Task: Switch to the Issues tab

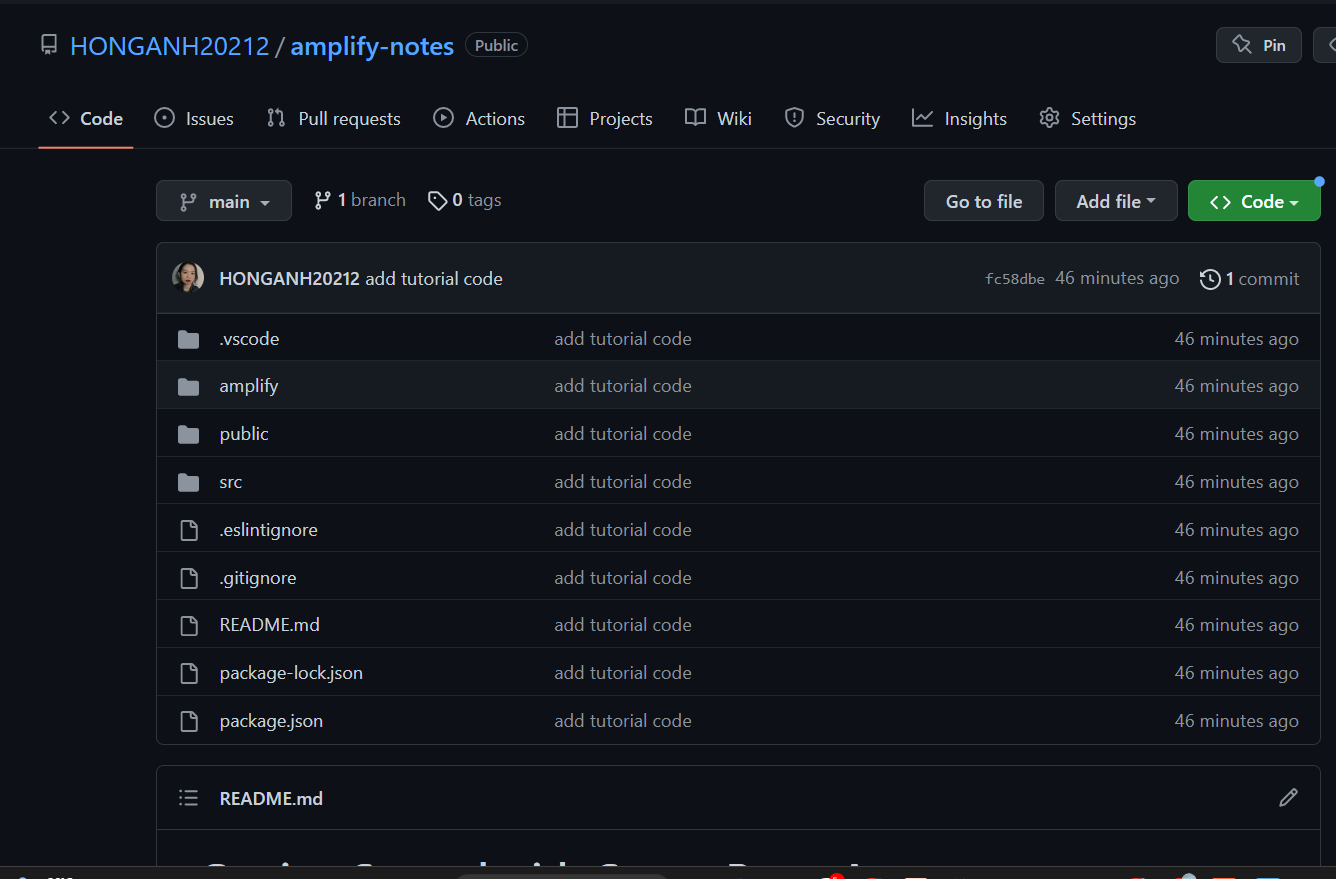Action: [194, 119]
